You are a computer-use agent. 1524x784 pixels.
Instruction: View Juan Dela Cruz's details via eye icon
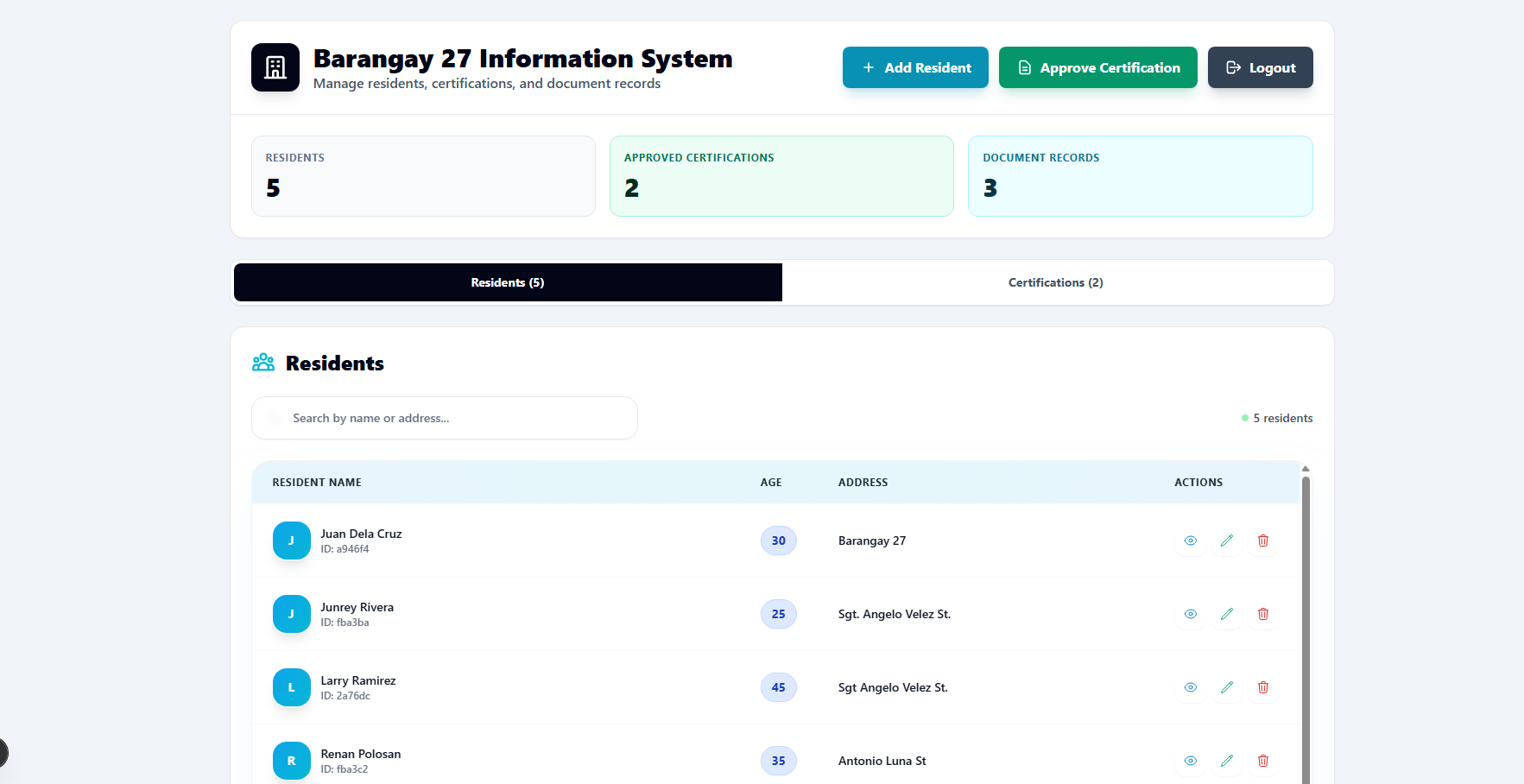click(x=1191, y=541)
